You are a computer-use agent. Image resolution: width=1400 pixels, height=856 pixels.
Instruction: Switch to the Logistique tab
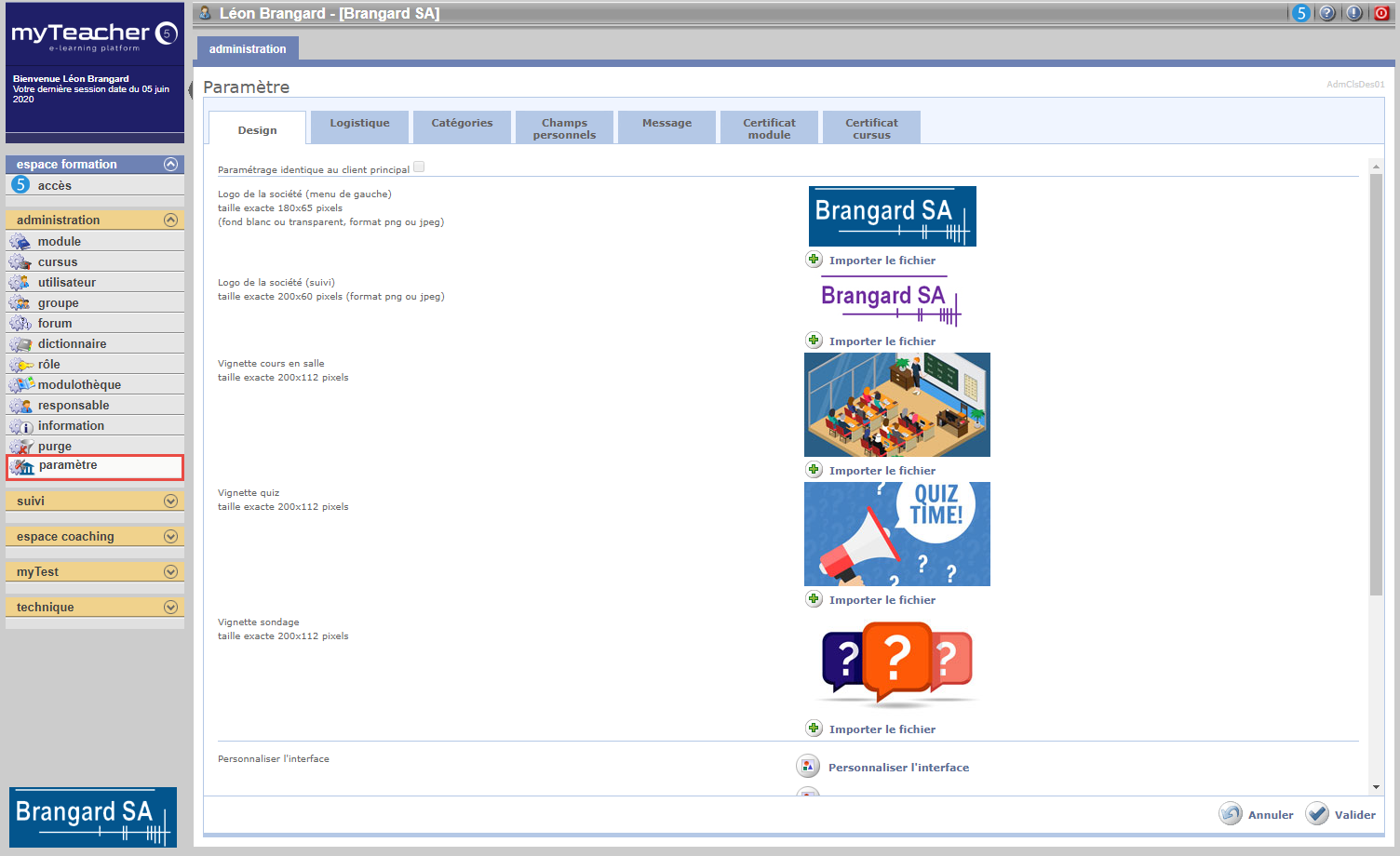click(x=359, y=124)
